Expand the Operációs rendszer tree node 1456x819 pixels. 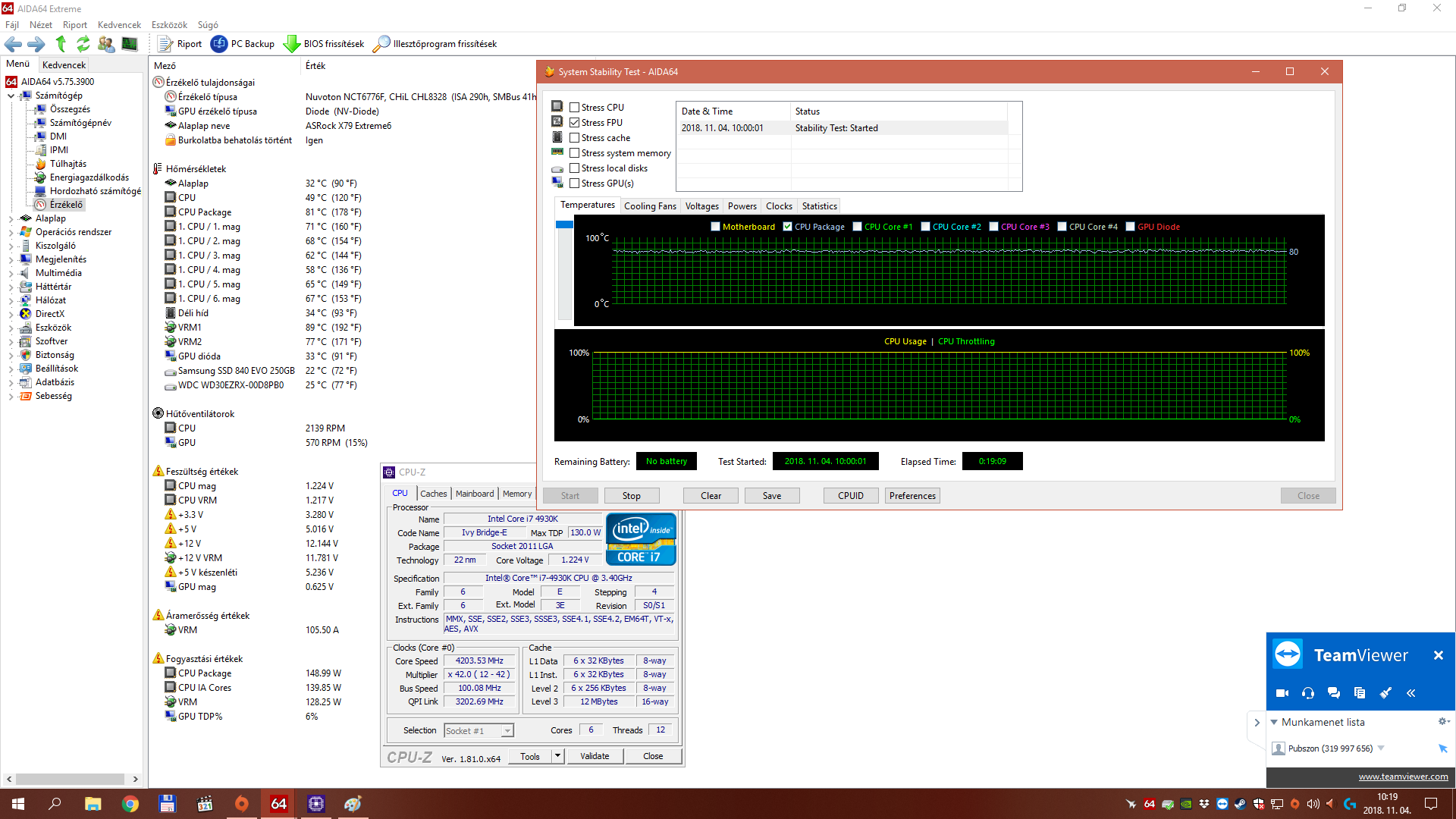(x=11, y=233)
